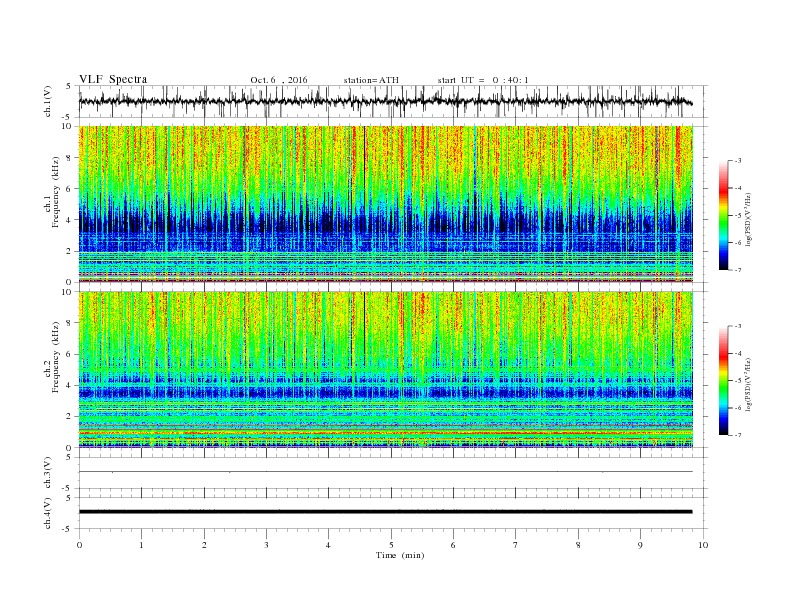792x612 pixels.
Task: Click the '10' tick at time axis end
Action: point(703,545)
